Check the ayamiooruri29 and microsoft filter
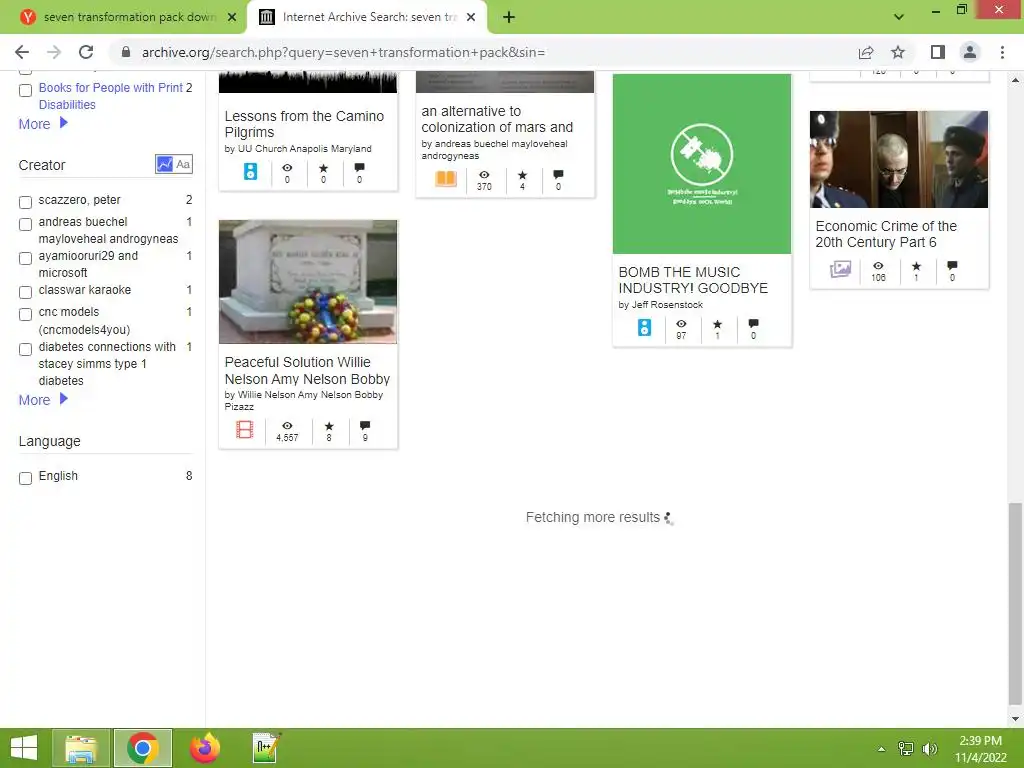The height and width of the screenshot is (768, 1024). (25, 258)
